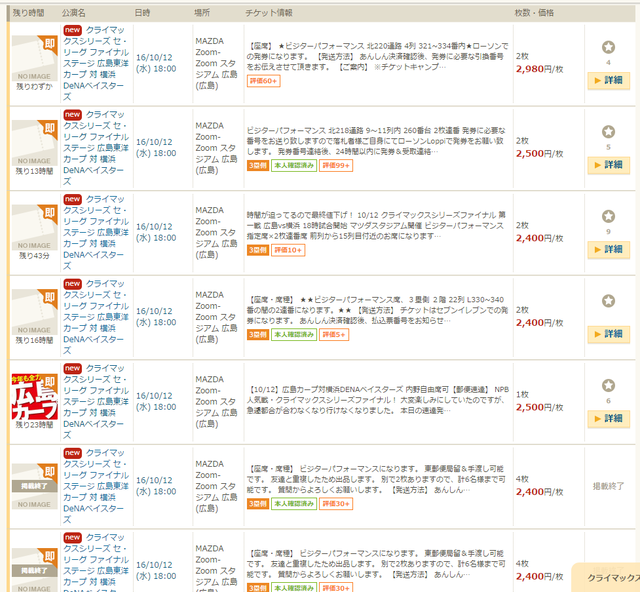This screenshot has height=592, width=640.
Task: Click the NO IMAGE thumbnail labeled 残り43分
Action: pos(34,227)
